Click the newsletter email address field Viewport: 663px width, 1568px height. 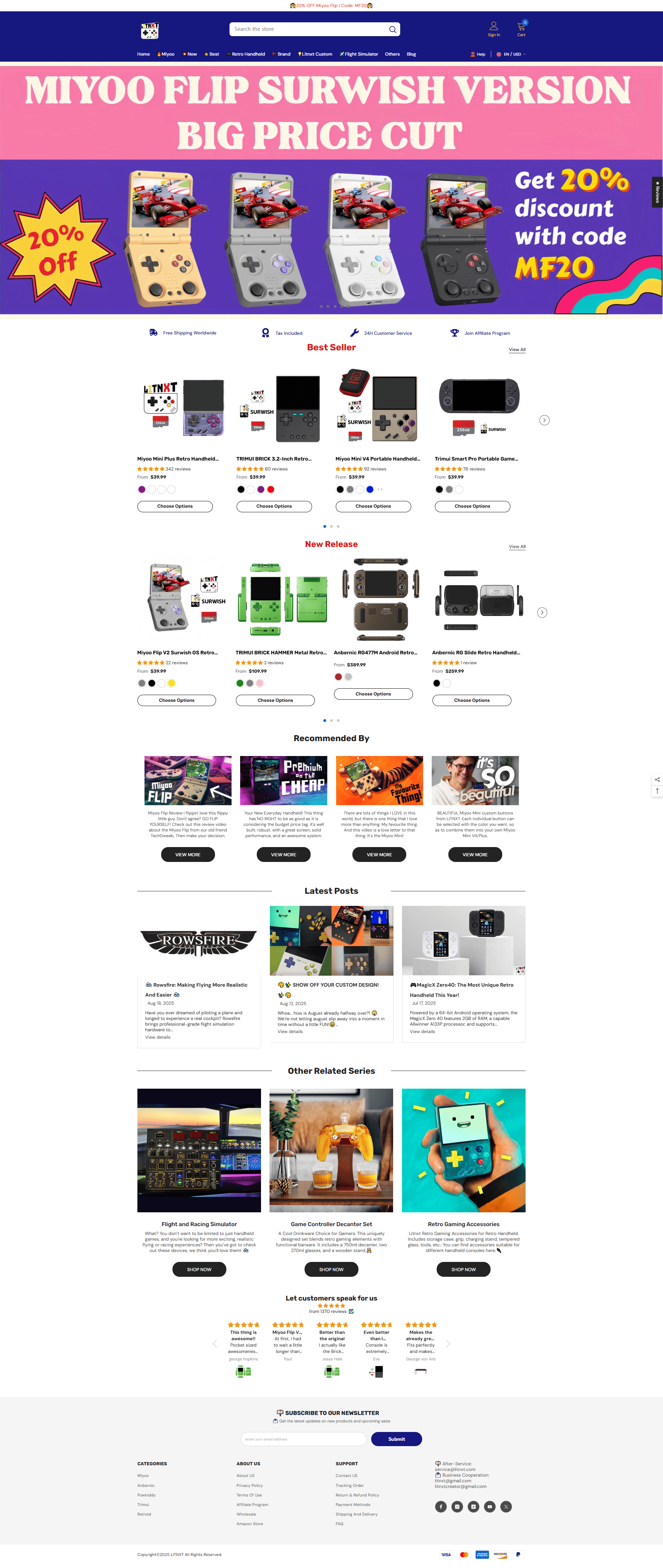coord(304,1439)
